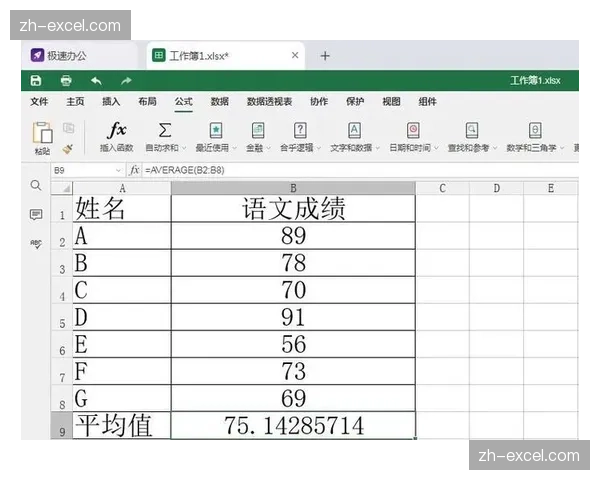The image size is (600, 480).
Task: Open the Text and Data functions icon
Action: click(x=355, y=130)
